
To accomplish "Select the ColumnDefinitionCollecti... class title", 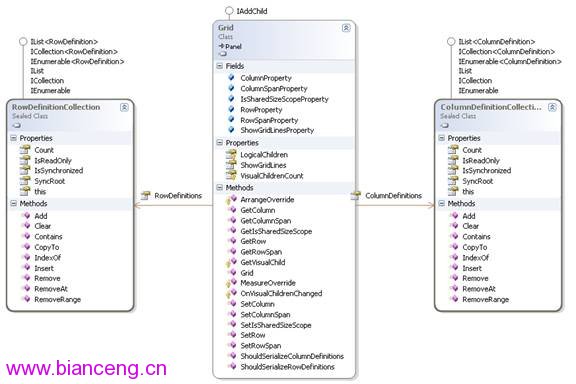I will pos(491,107).
